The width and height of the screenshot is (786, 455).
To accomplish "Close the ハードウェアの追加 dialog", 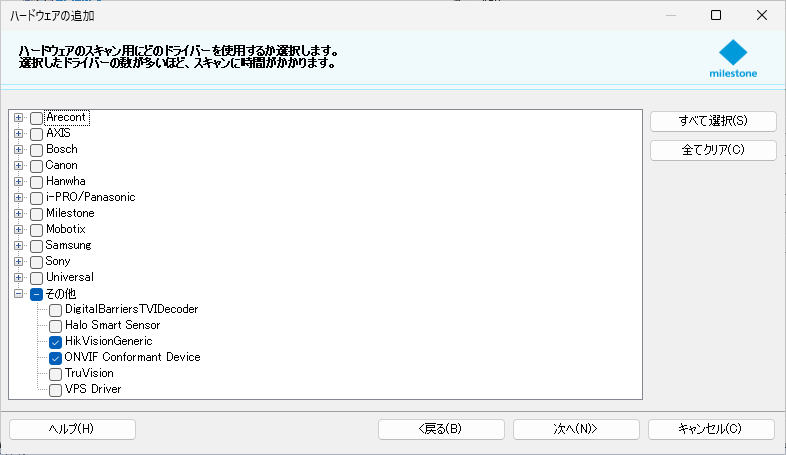I will tap(762, 16).
